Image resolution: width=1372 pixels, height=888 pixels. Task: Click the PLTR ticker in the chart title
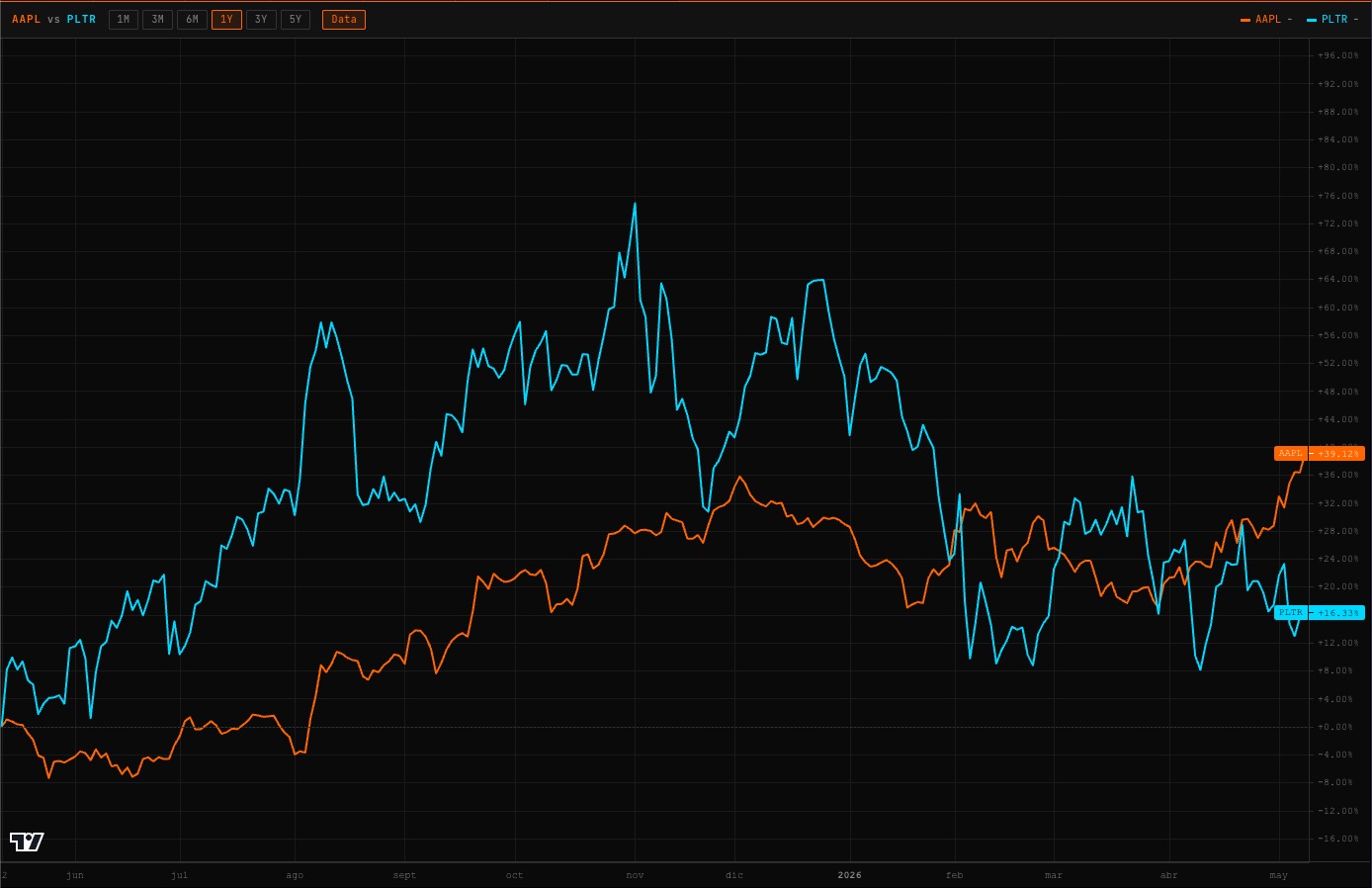81,19
